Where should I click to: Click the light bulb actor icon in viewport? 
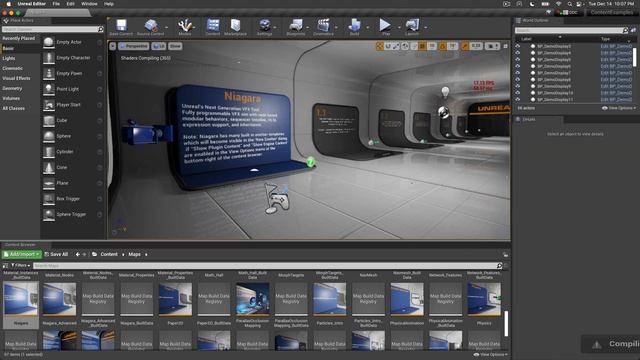coord(445,92)
